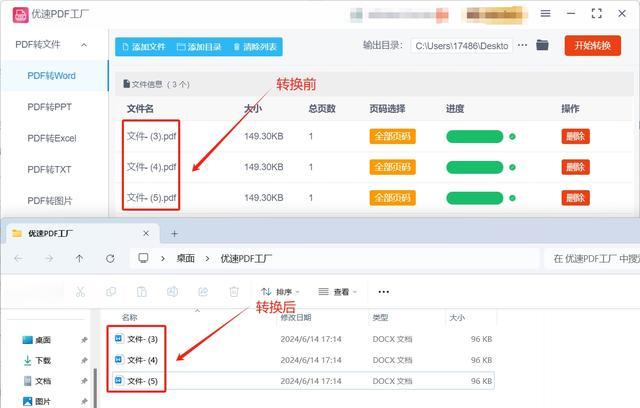Close the 优速PDF工厂 Explorer tab

click(x=146, y=233)
